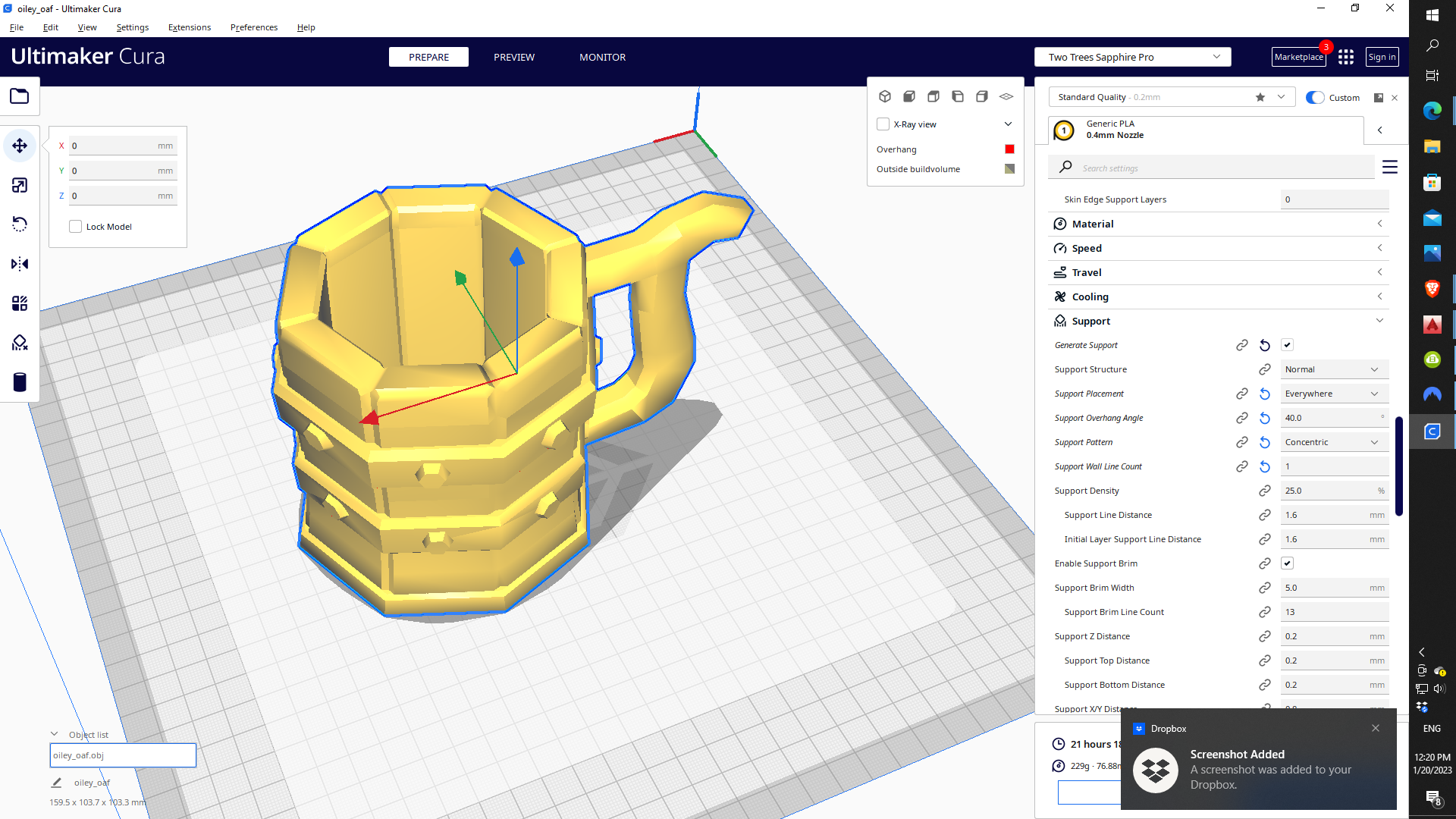Click the Sign in button

tap(1382, 57)
